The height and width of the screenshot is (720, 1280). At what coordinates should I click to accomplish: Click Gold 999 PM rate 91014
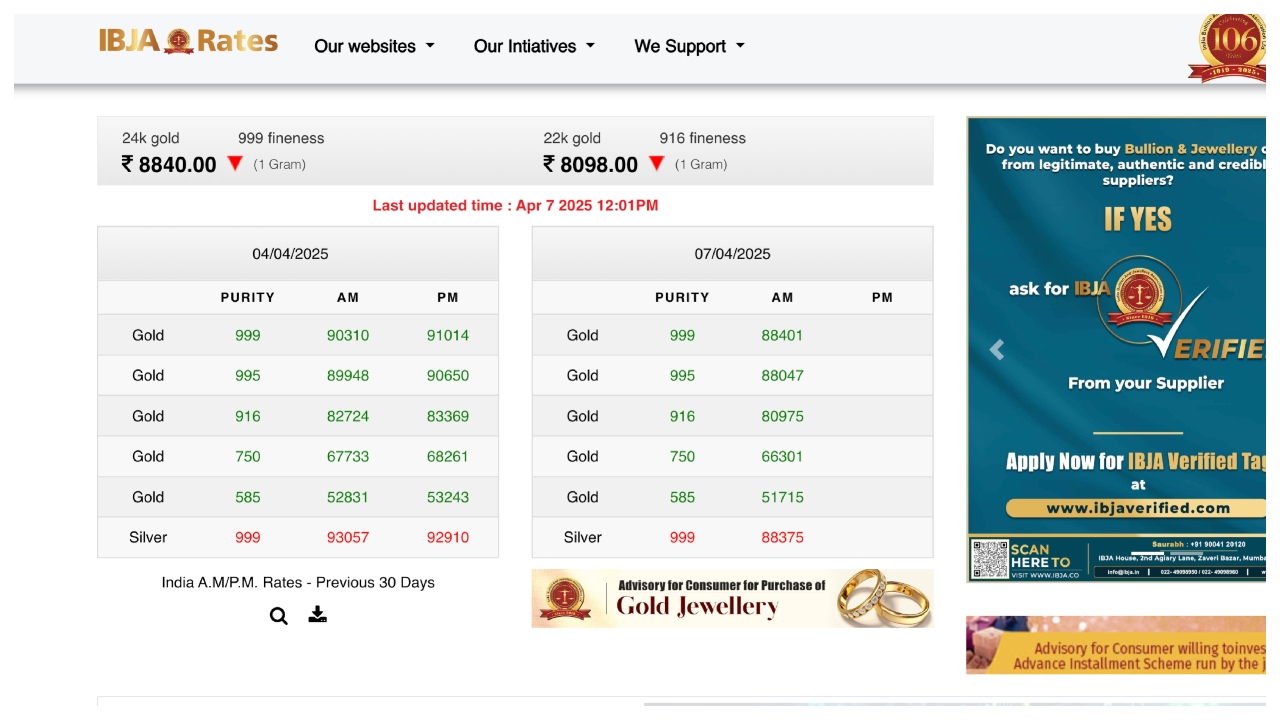(447, 335)
